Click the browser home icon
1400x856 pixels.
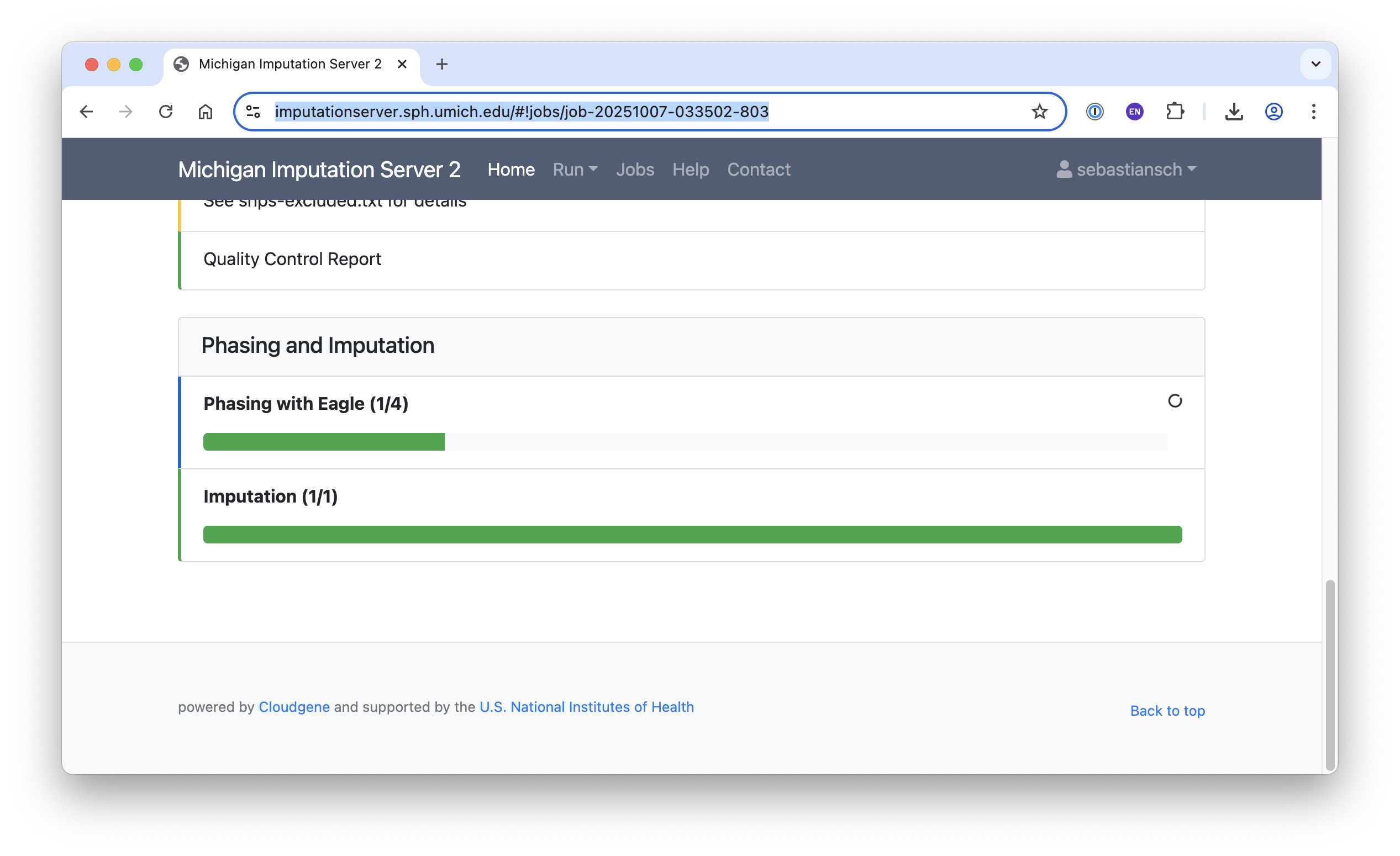pyautogui.click(x=205, y=112)
